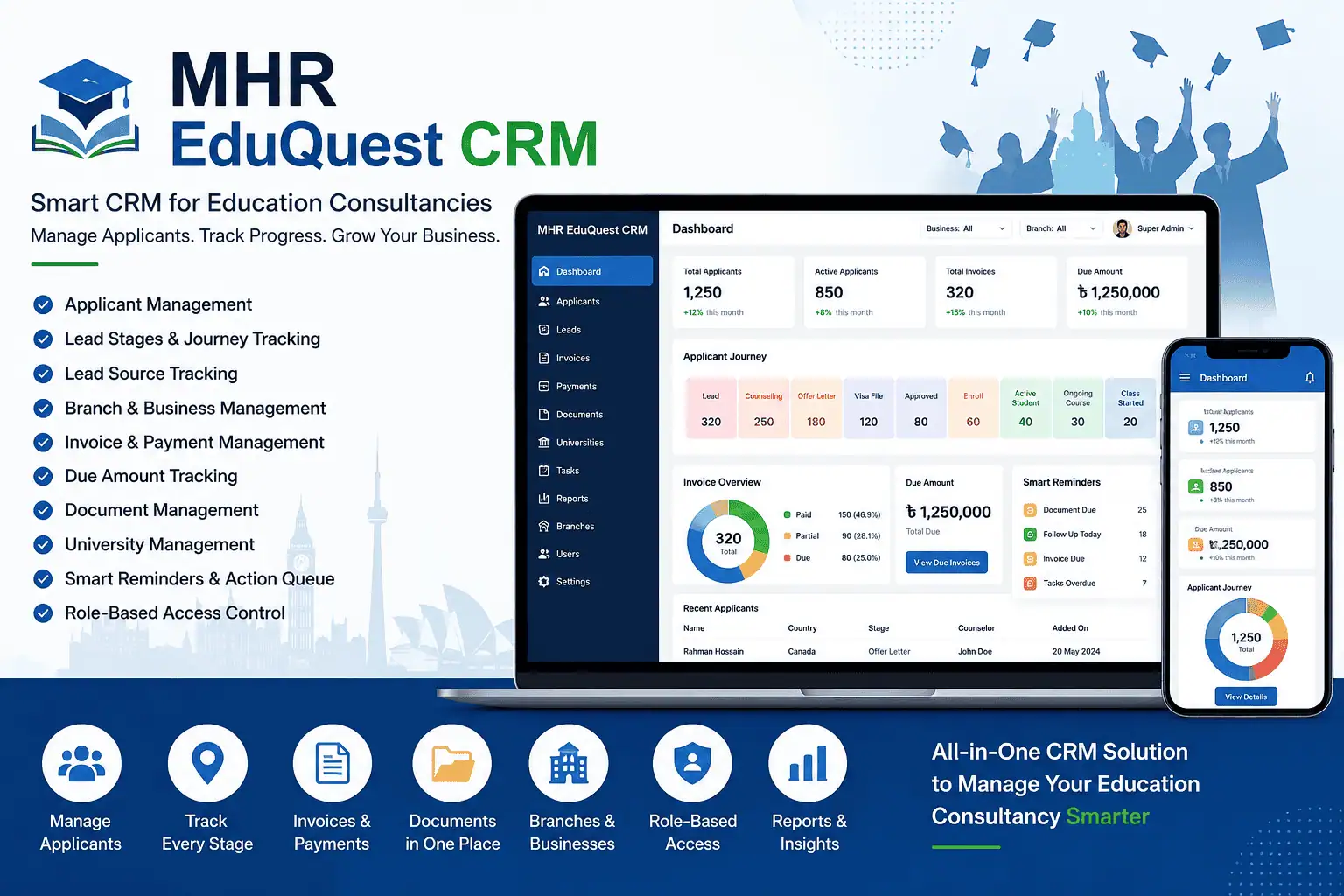The image size is (1344, 896).
Task: Click the Total Applicants 1,250 stat card
Action: [x=733, y=292]
